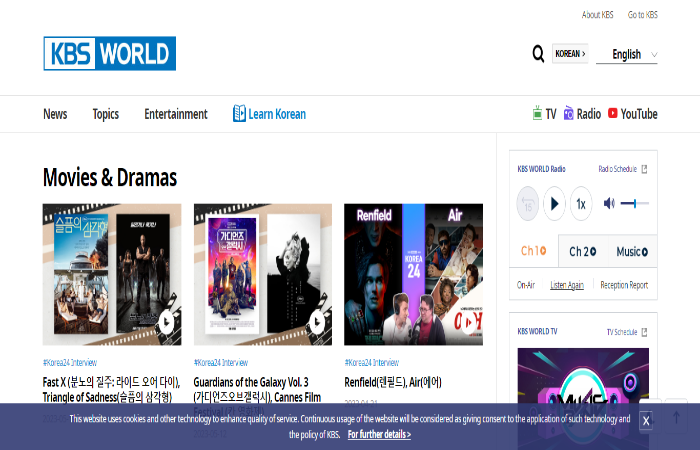The height and width of the screenshot is (450, 700).
Task: Select the Ch1 radio tab
Action: tap(534, 251)
